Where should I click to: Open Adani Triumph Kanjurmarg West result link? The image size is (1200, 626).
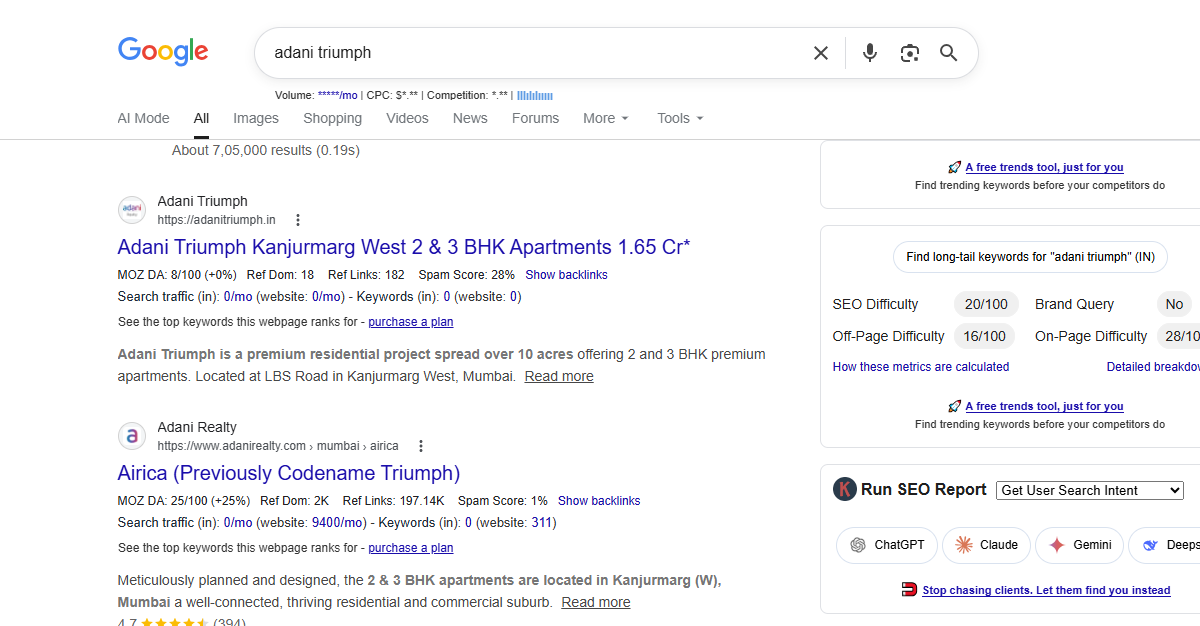click(x=404, y=247)
